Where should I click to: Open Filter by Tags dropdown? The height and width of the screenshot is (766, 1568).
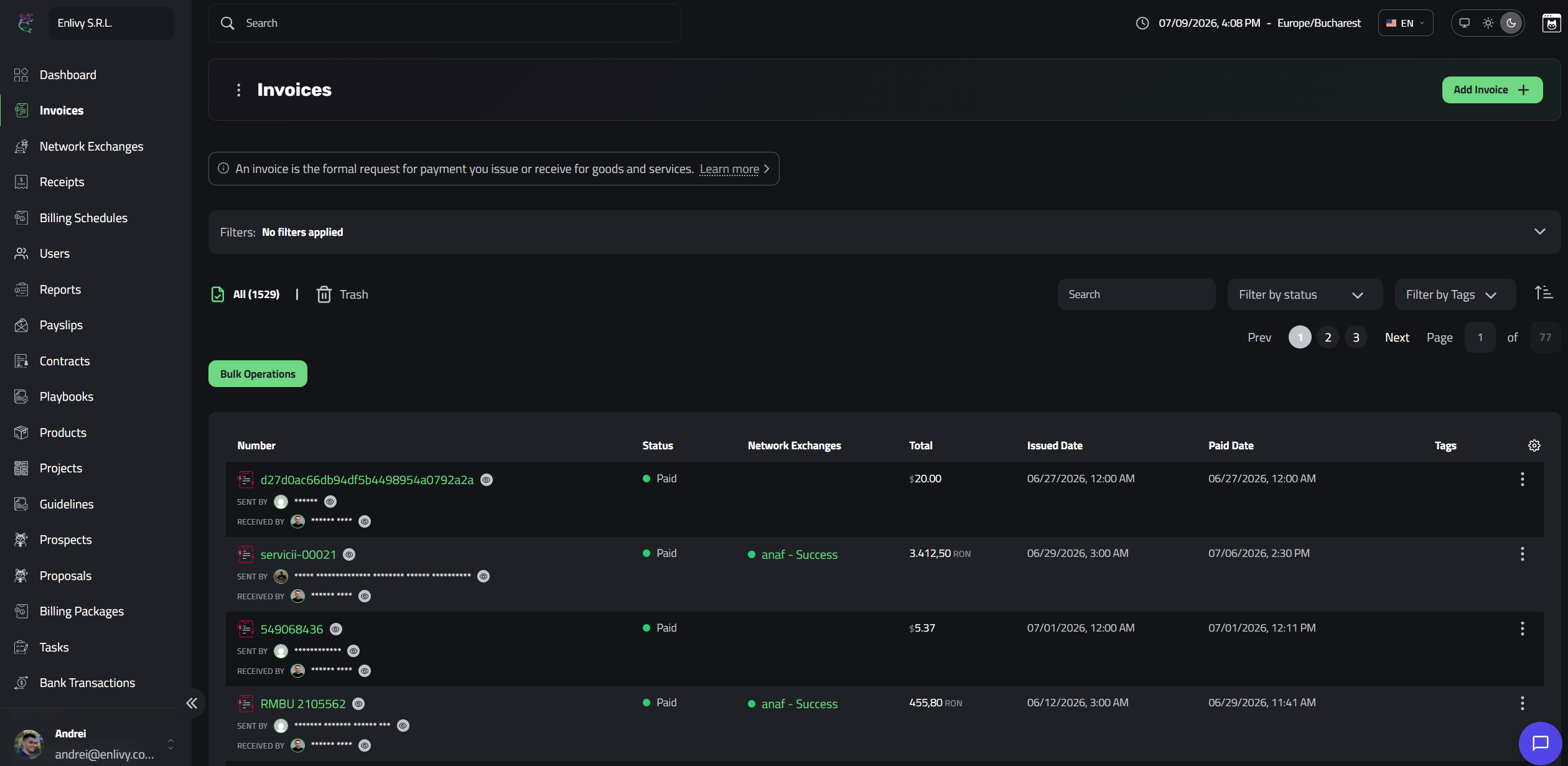1455,294
